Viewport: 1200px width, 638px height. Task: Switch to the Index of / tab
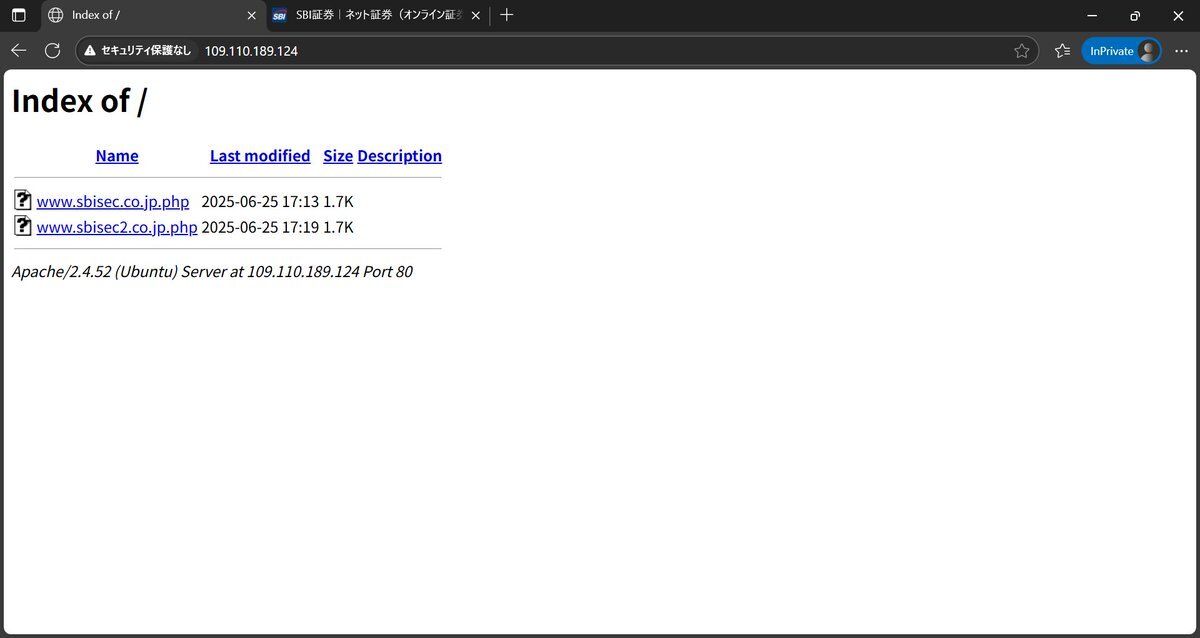tap(153, 15)
